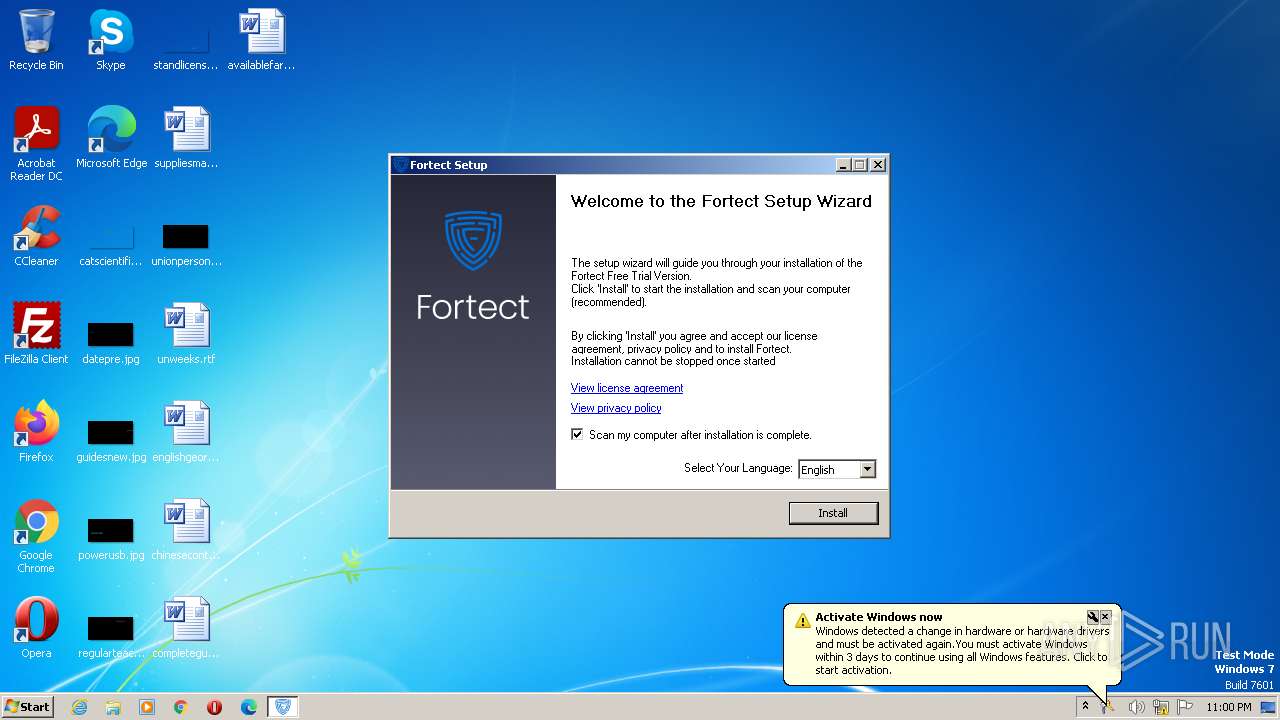Image resolution: width=1280 pixels, height=720 pixels.
Task: Open View privacy policy link
Action: pos(616,408)
